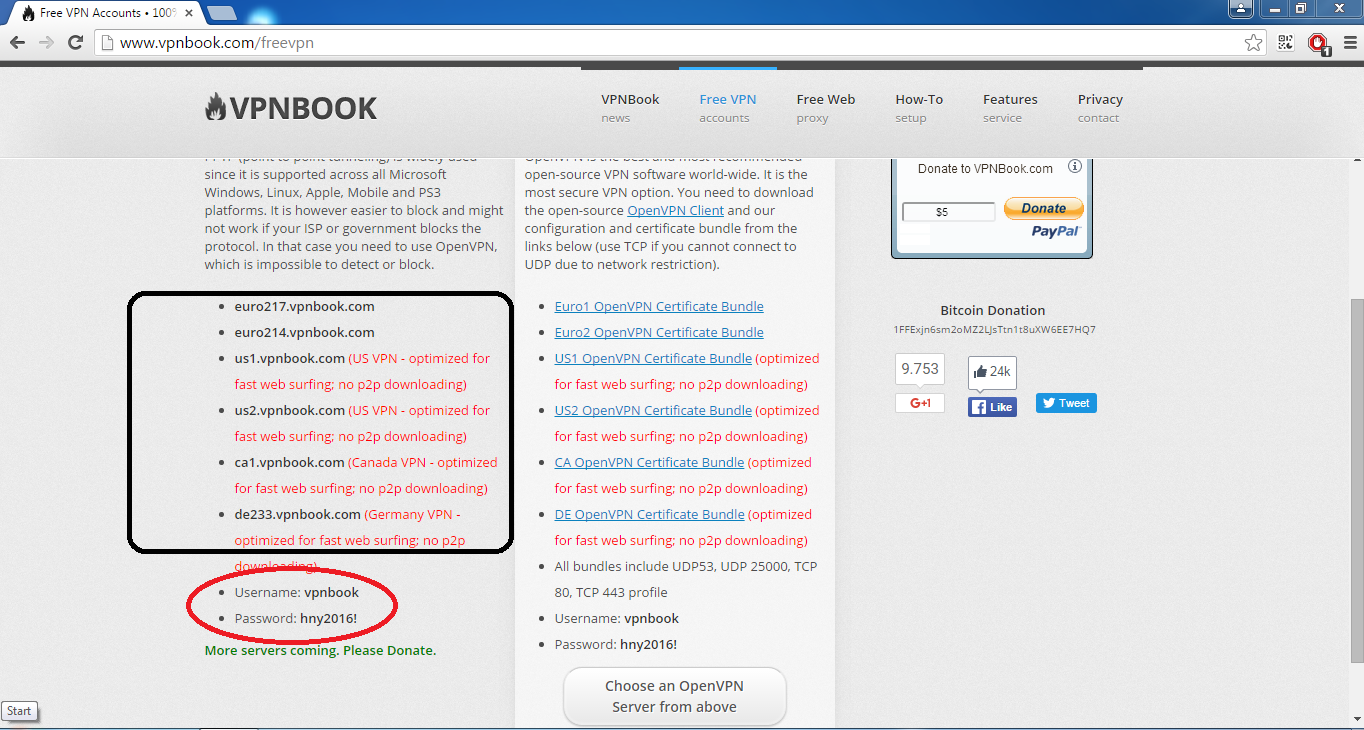Click the Facebook Like button
Viewport: 1364px width, 730px height.
[x=992, y=407]
